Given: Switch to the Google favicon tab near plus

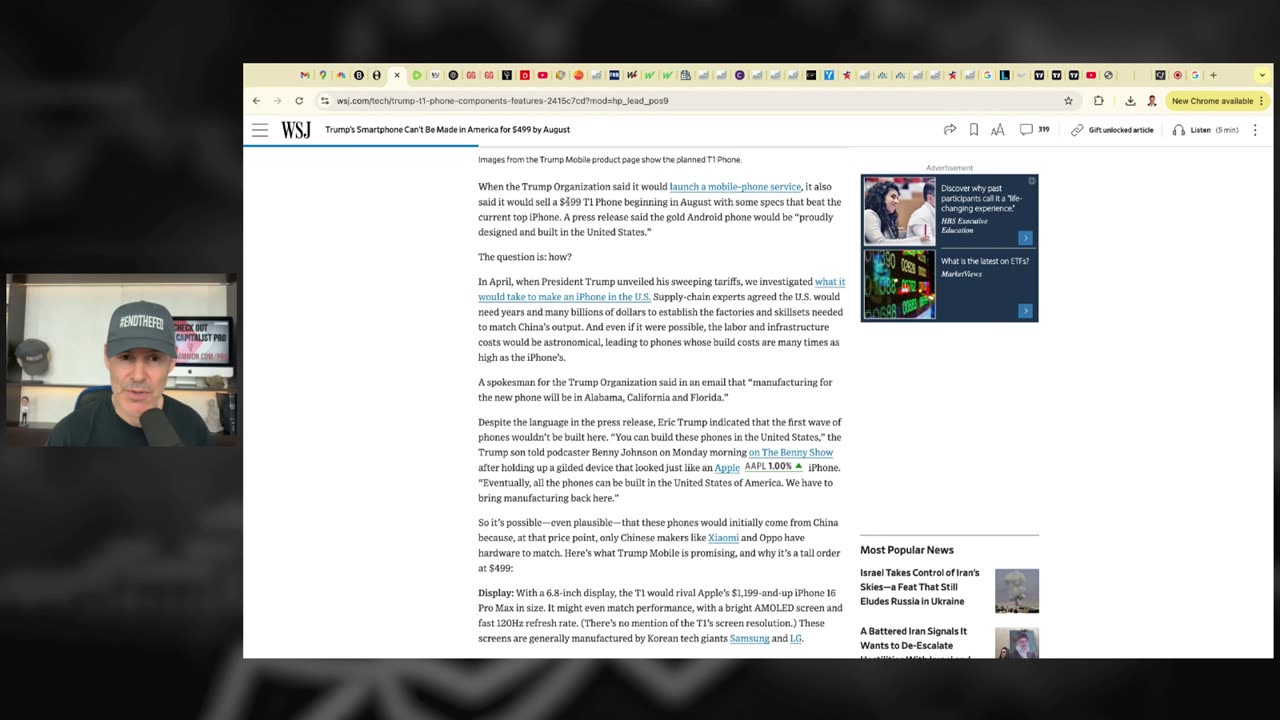Looking at the screenshot, I should [1194, 75].
